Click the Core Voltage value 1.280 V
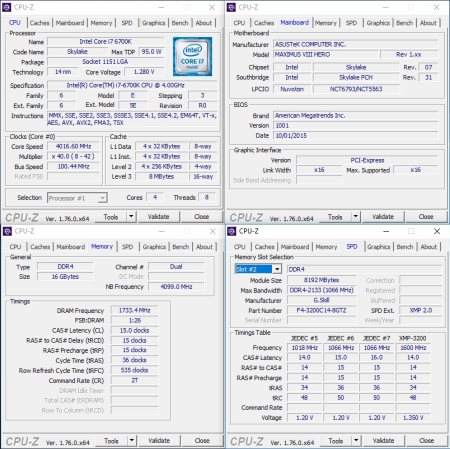This screenshot has width=450, height=449. pos(144,72)
